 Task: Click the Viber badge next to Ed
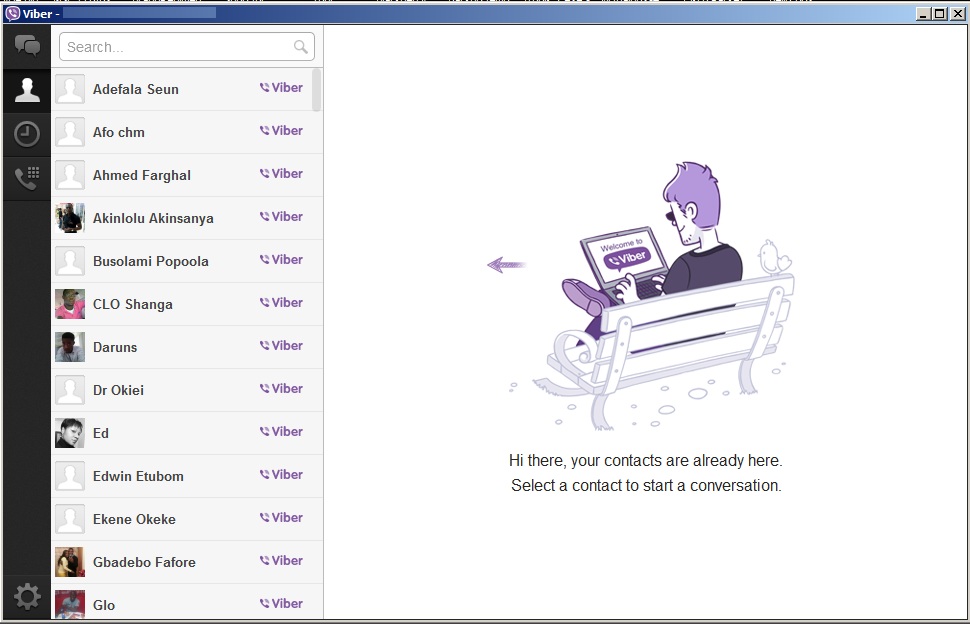point(281,432)
